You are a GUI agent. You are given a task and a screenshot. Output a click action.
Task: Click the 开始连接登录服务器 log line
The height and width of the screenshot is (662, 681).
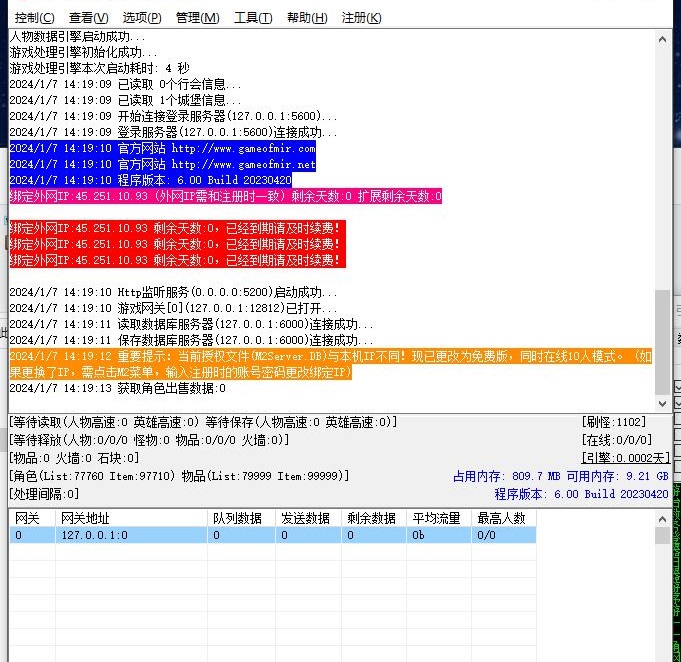(x=173, y=116)
